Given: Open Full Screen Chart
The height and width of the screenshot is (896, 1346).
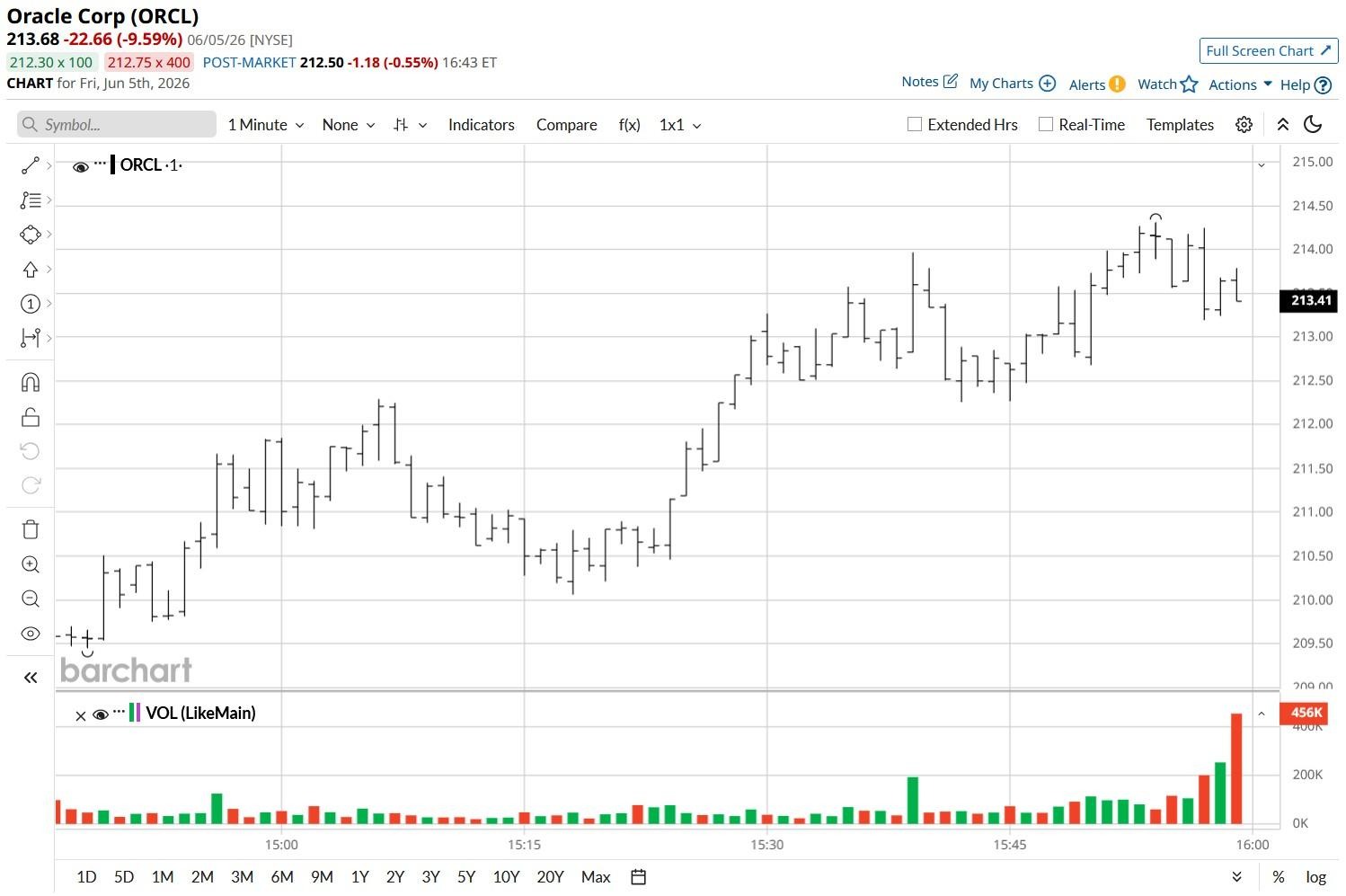Looking at the screenshot, I should click(x=1269, y=51).
